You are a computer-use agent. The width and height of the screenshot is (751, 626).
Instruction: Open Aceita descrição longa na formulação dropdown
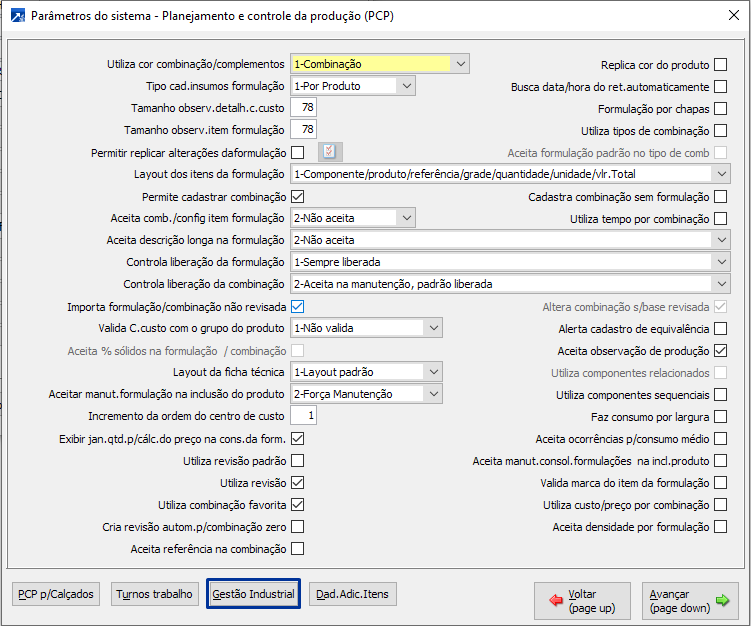[x=510, y=240]
